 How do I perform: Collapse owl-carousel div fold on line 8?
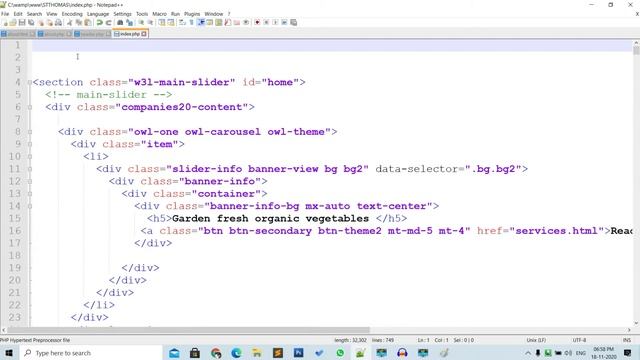(30, 132)
